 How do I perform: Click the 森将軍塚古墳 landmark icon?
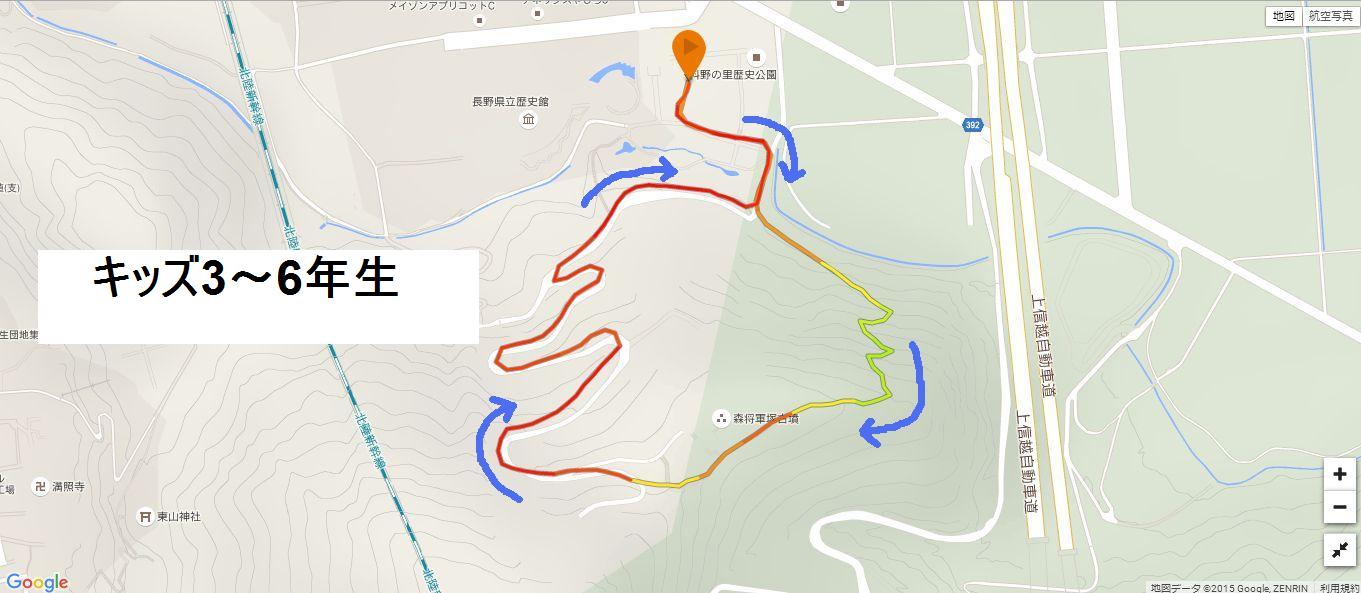[x=720, y=418]
